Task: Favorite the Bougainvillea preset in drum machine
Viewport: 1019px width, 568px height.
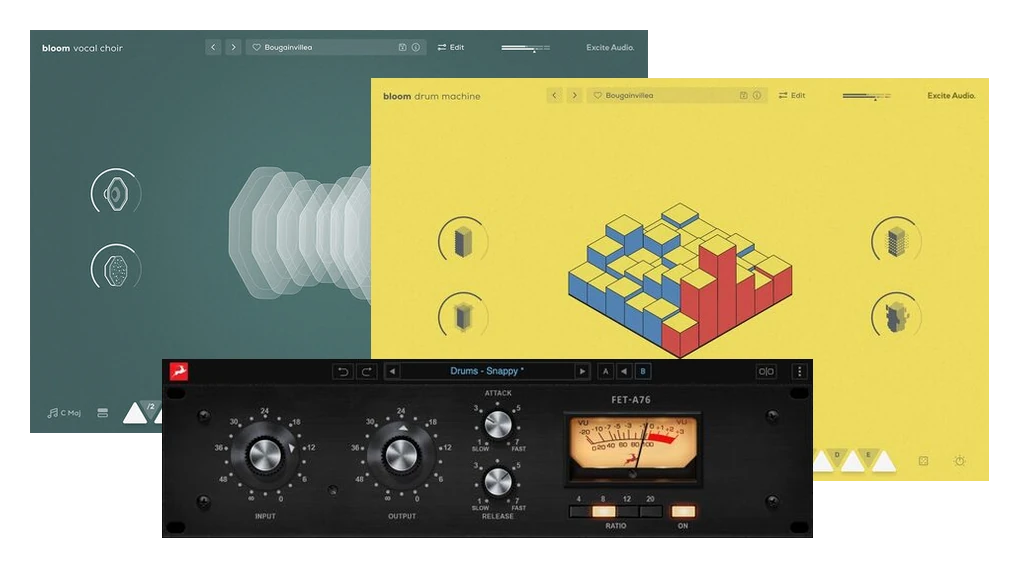Action: click(597, 96)
